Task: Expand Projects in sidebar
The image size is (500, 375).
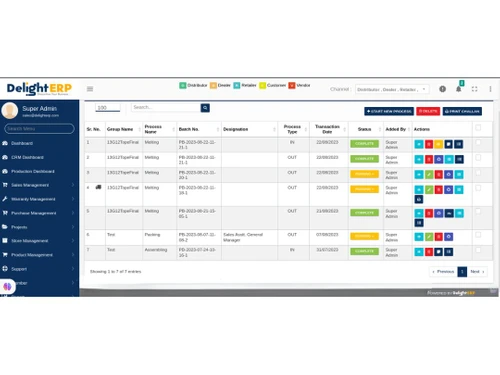Action: pyautogui.click(x=39, y=227)
